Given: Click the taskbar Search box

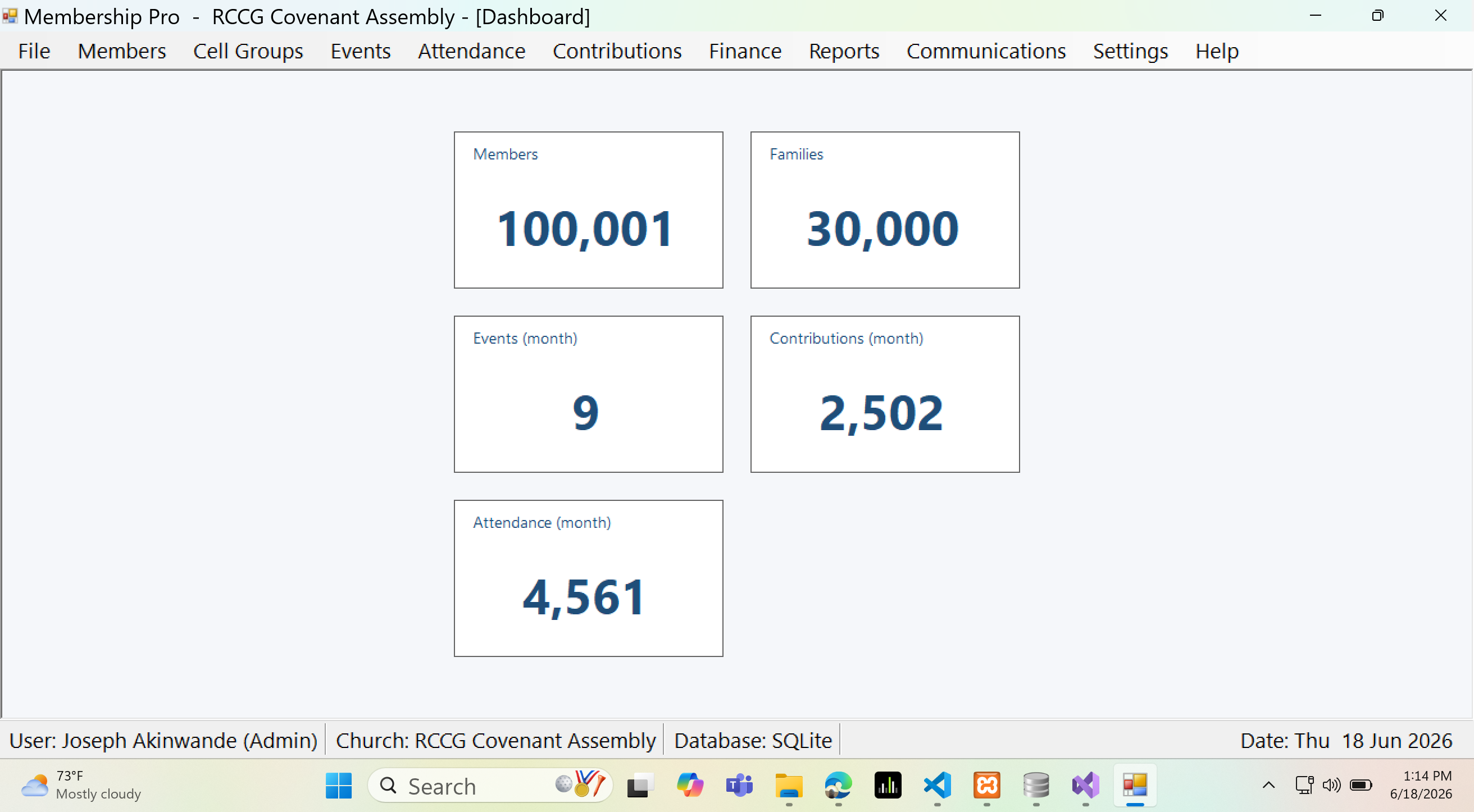Looking at the screenshot, I should point(490,786).
